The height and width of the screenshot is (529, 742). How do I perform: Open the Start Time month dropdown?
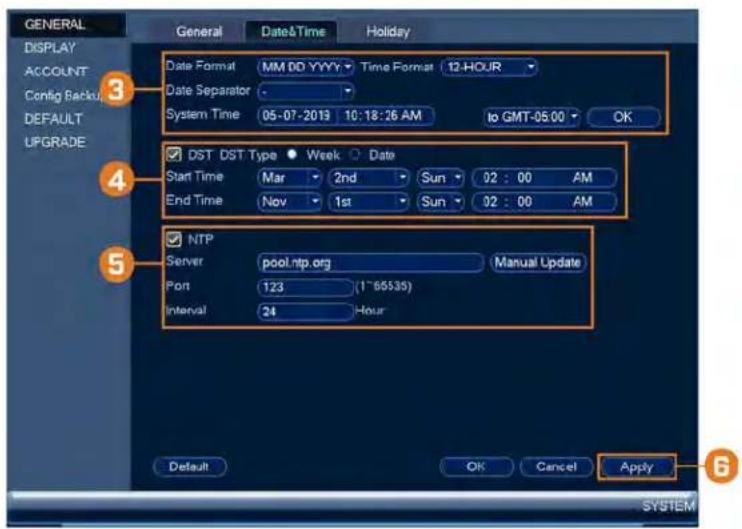(290, 177)
